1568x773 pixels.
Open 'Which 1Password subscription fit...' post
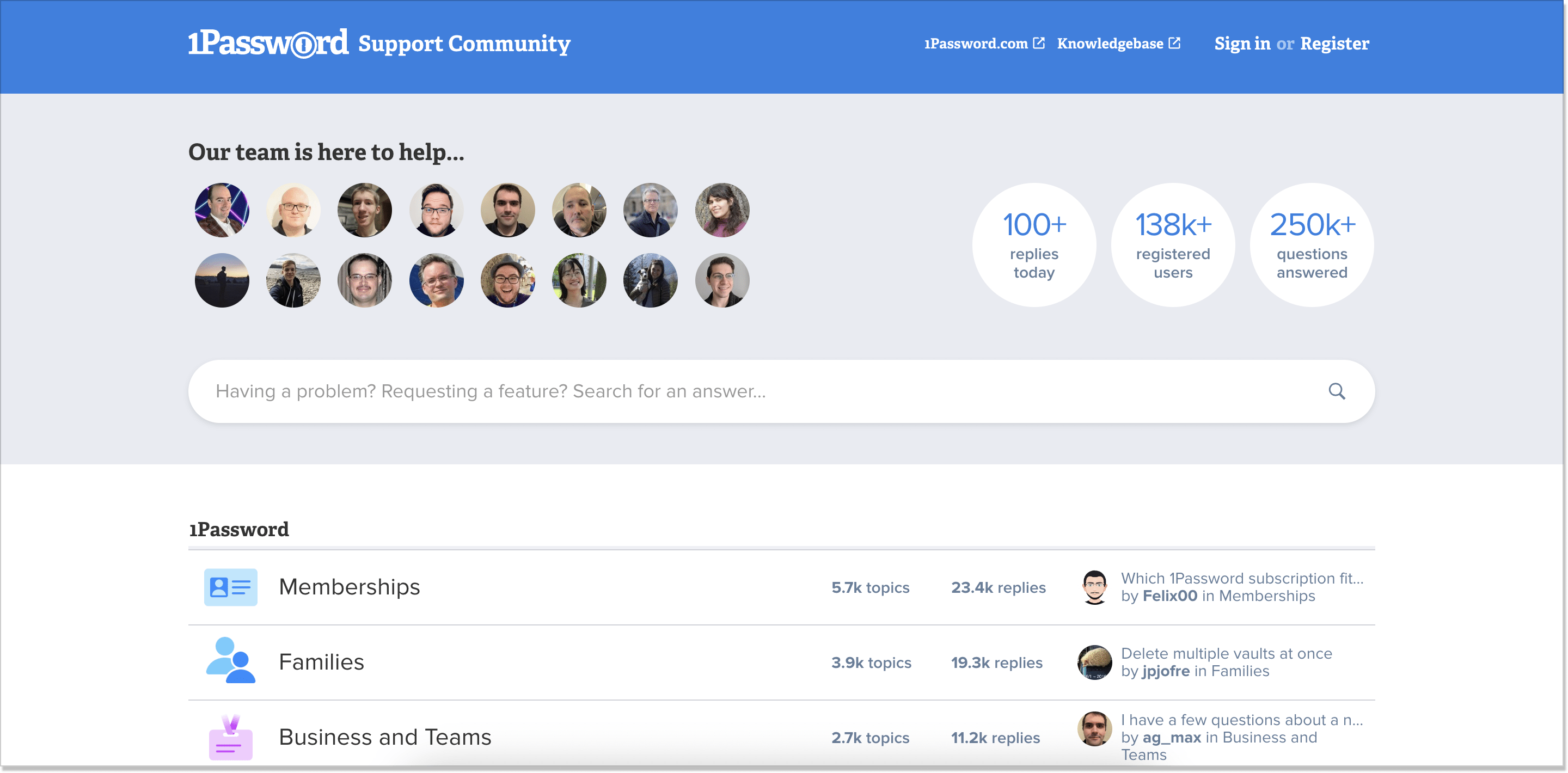[x=1242, y=578]
